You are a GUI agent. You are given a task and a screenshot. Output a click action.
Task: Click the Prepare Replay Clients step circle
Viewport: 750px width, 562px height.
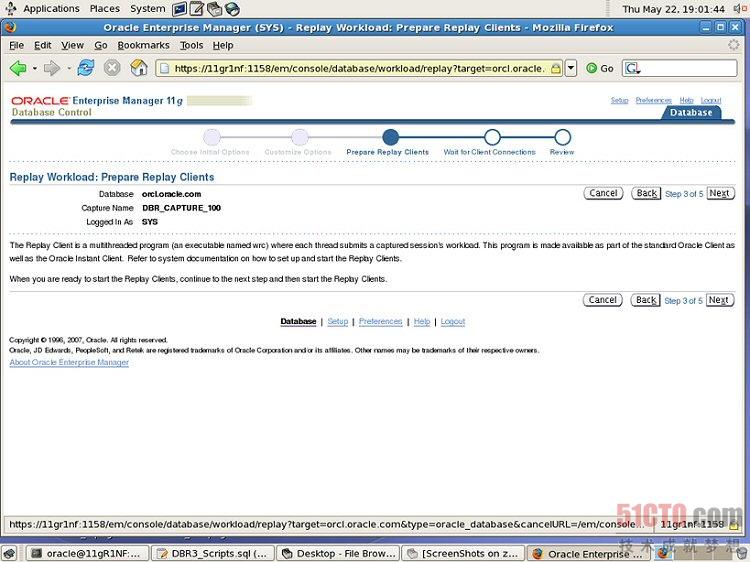pos(390,137)
